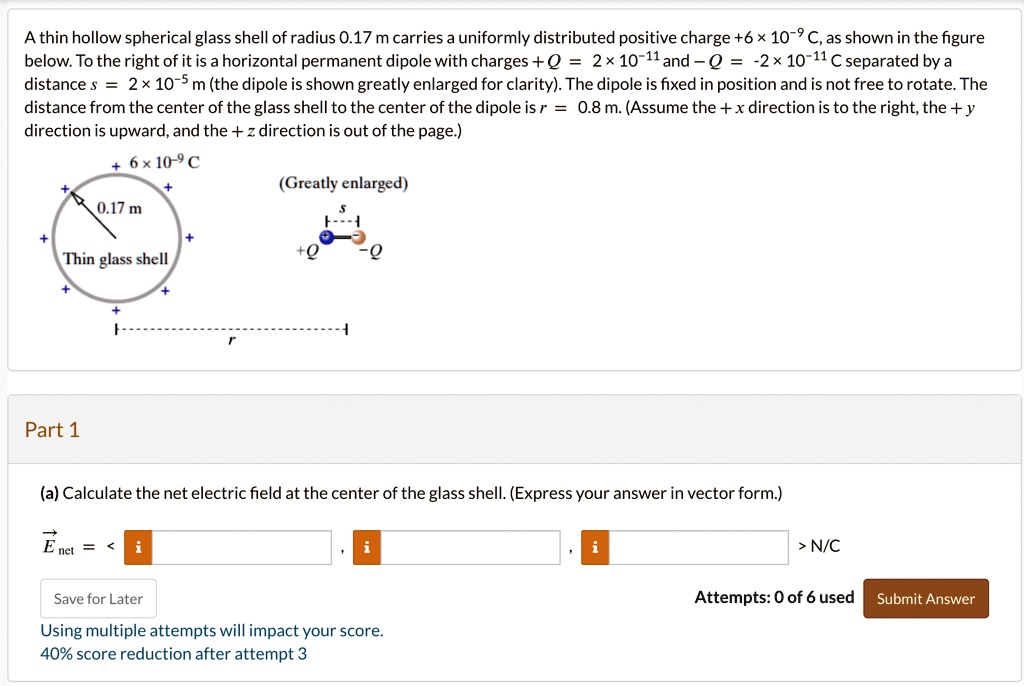
Task: Focus the first E net component input
Action: click(x=242, y=547)
